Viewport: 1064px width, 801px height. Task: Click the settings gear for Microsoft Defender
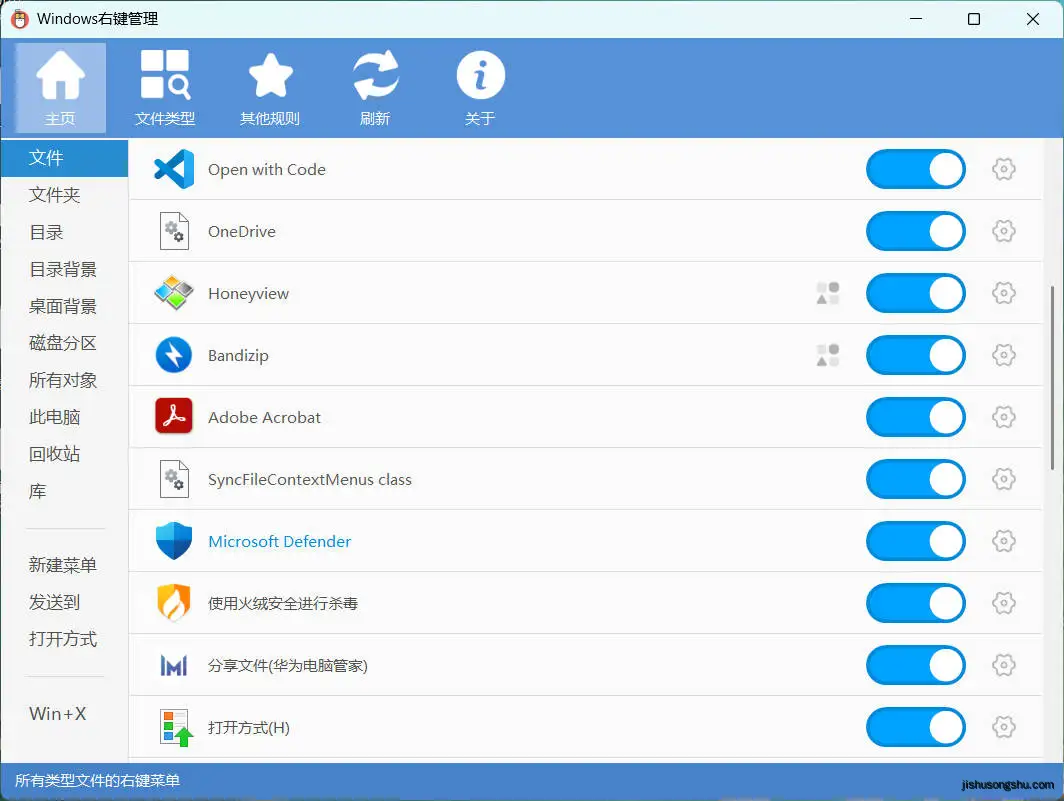tap(1004, 541)
